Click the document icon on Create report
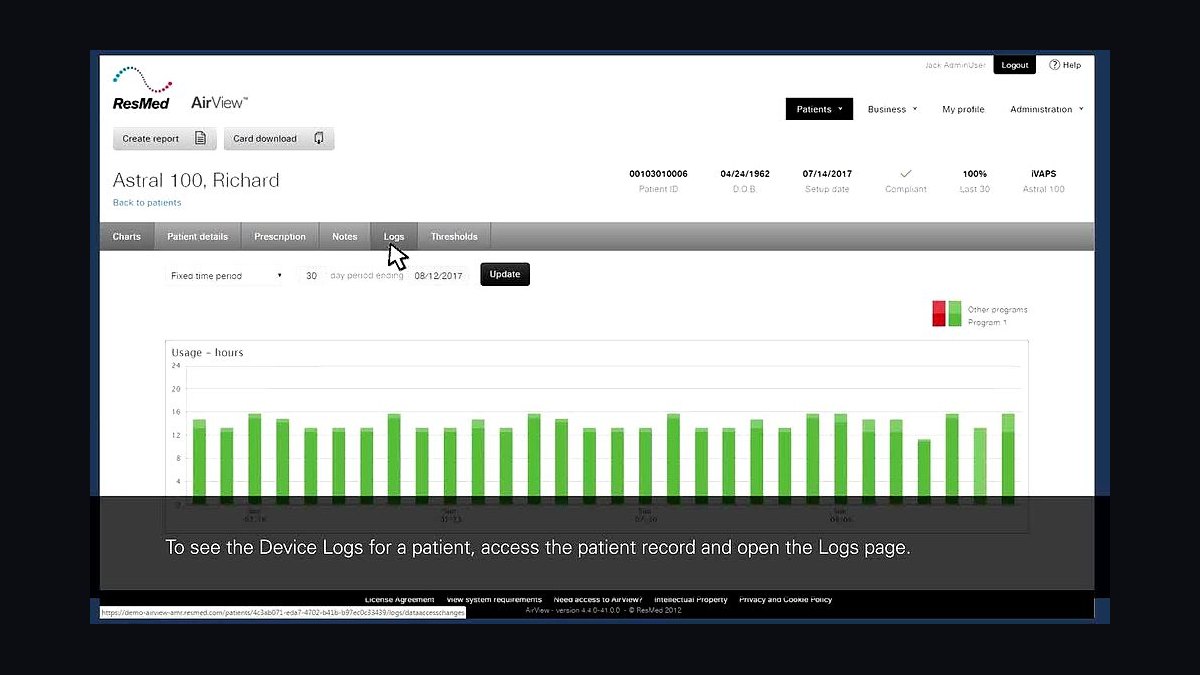Viewport: 1200px width, 675px height. 200,139
